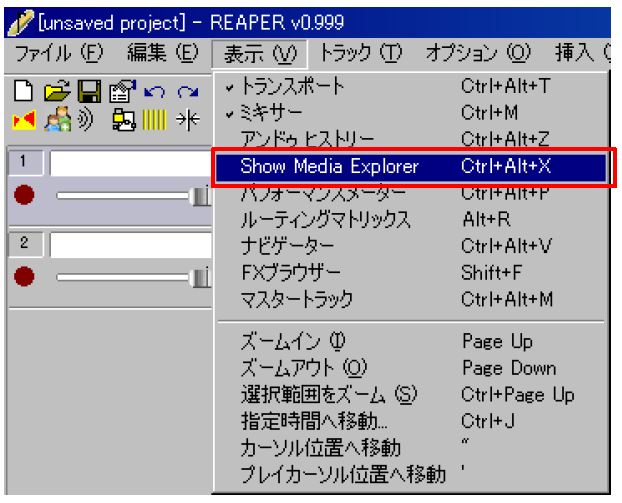Open project using the folder icon
The width and height of the screenshot is (622, 503).
(57, 91)
